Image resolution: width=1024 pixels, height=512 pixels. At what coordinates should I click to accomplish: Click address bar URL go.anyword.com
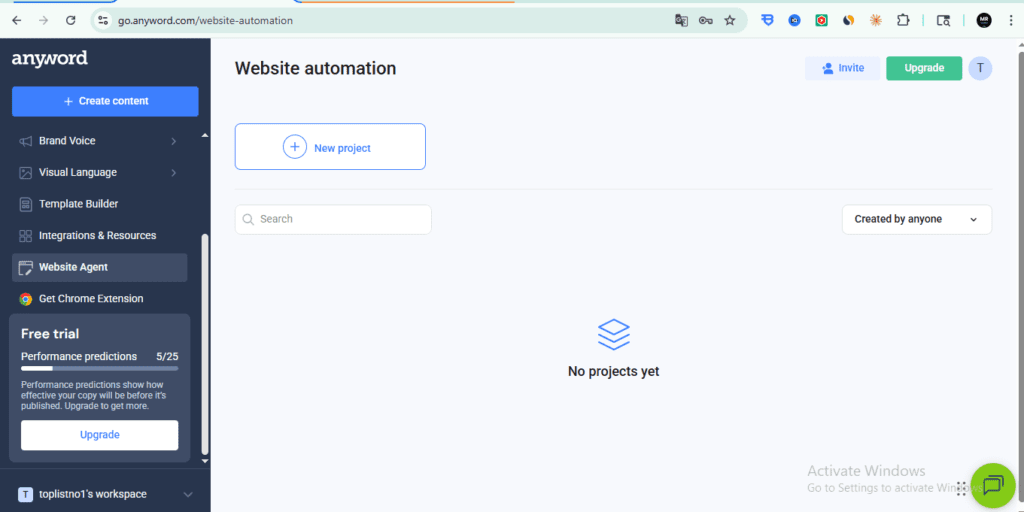(205, 20)
